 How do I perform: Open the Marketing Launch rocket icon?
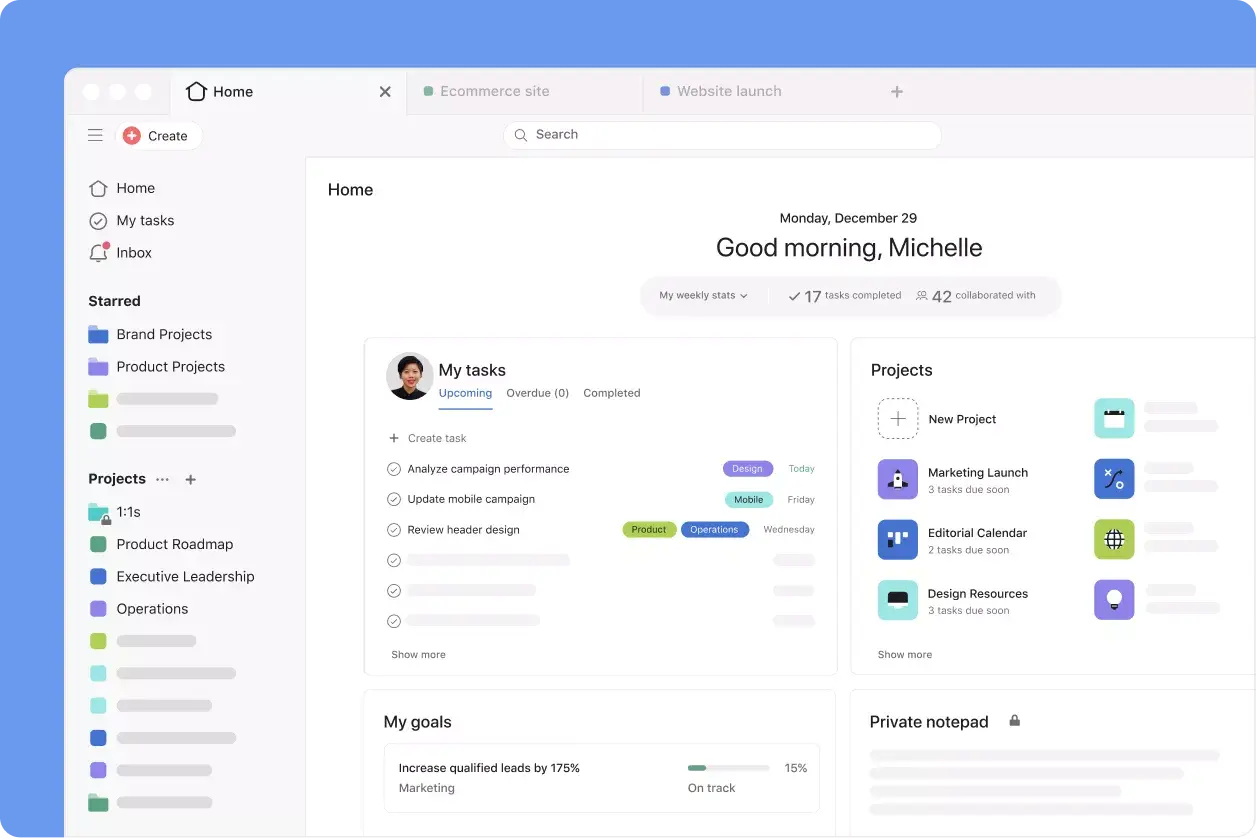[x=897, y=480]
